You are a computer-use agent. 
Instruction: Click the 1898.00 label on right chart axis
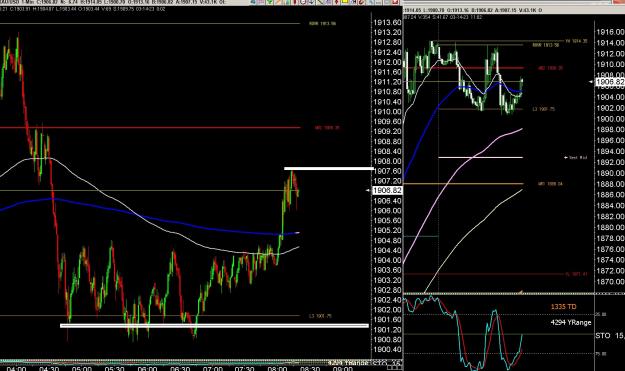(x=610, y=130)
